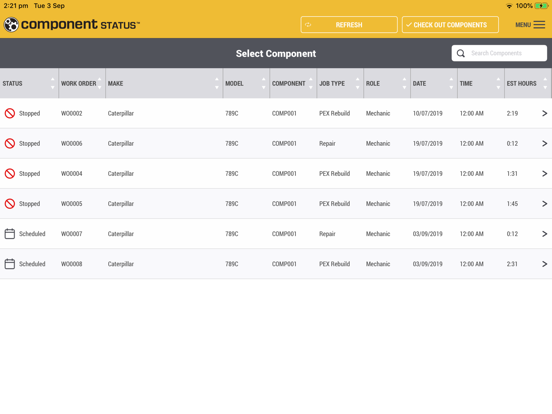Sort by the Work Order column
Image resolution: width=552 pixels, height=414 pixels.
click(82, 83)
